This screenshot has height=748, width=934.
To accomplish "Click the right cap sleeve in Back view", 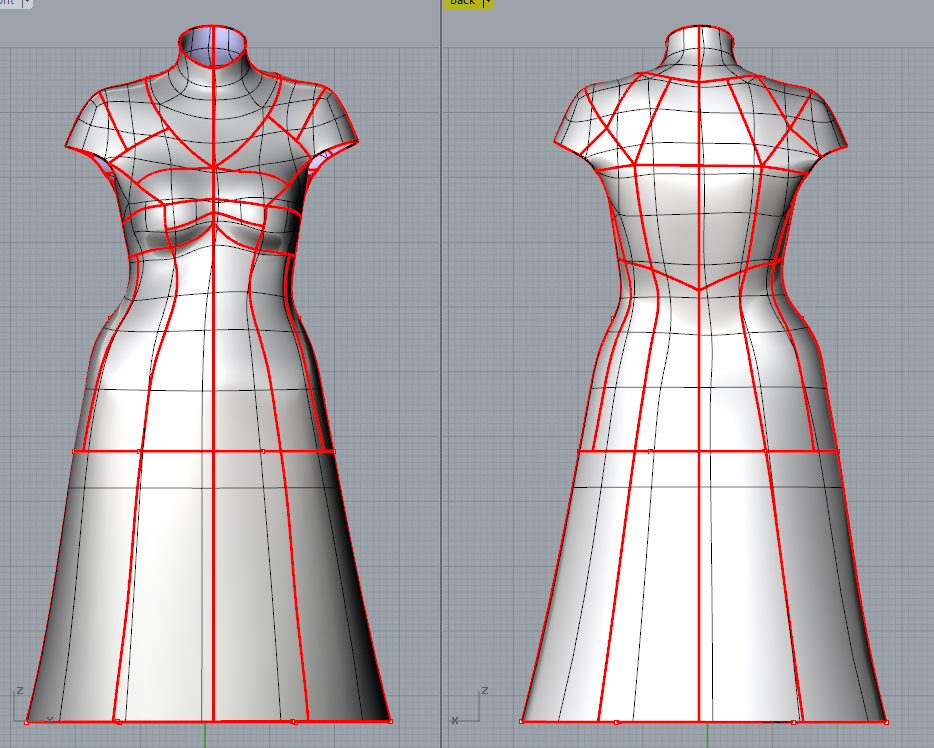I will coord(825,125).
